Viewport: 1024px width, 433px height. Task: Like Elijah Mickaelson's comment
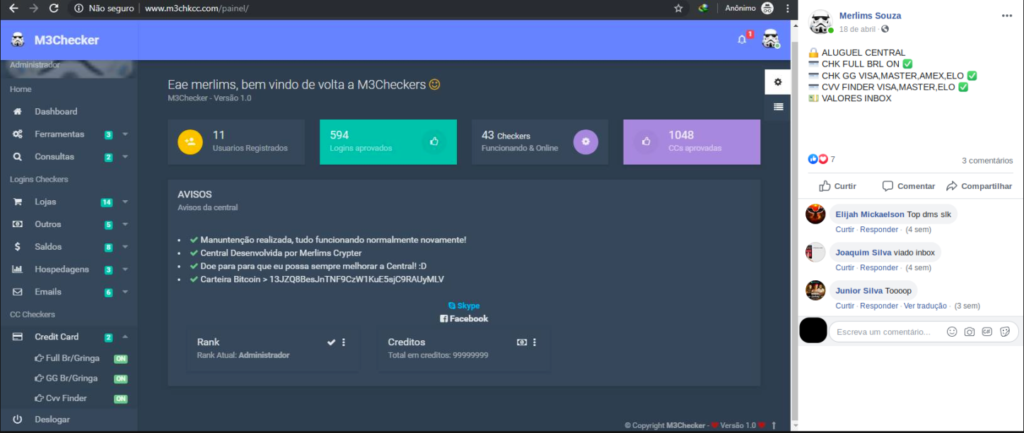click(x=845, y=230)
